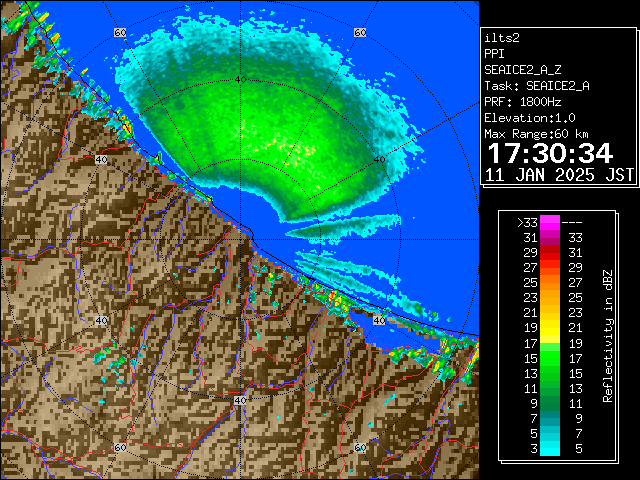Click the "PRF: 1800Hz" entry
This screenshot has width=640, height=480.
point(523,102)
